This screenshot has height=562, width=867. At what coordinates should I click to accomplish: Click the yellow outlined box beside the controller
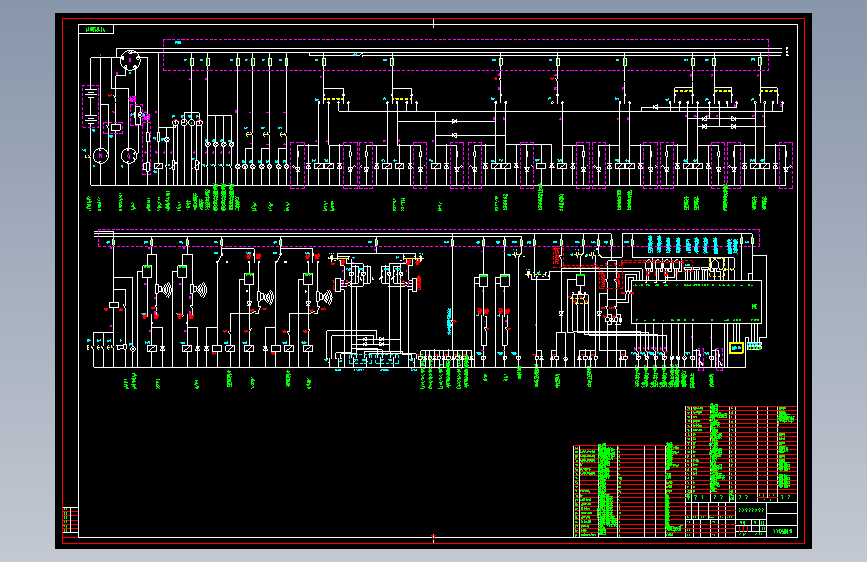tap(737, 348)
